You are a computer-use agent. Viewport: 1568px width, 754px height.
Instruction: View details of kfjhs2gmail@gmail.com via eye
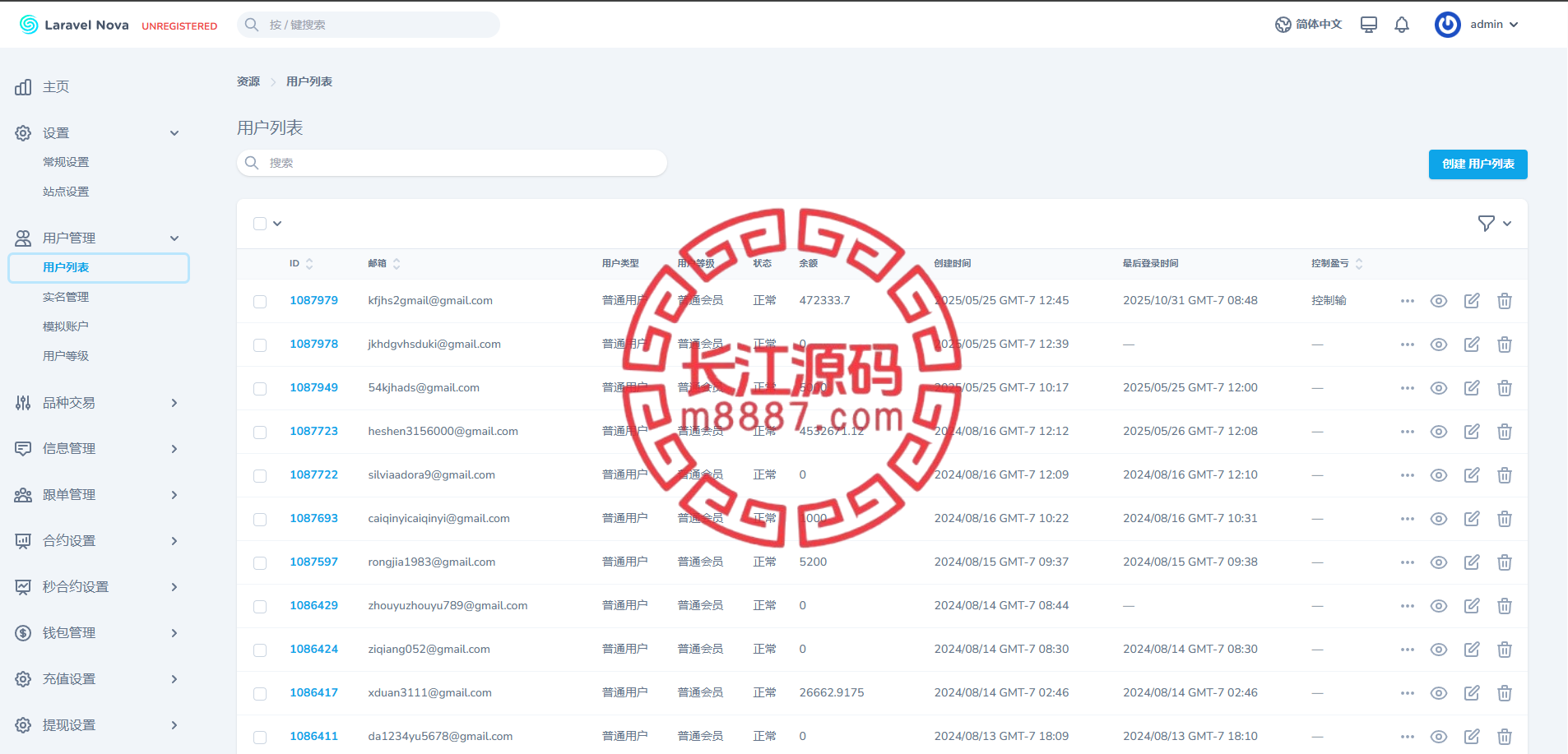click(x=1439, y=301)
